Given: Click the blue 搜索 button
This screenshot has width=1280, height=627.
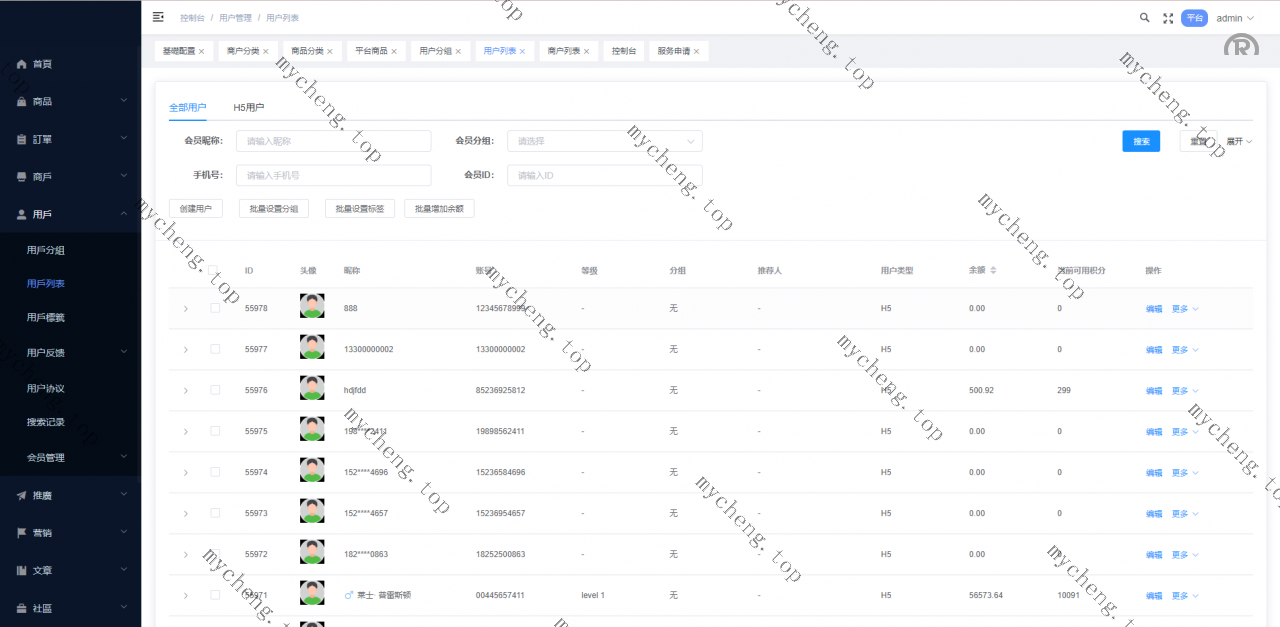Looking at the screenshot, I should click(1140, 142).
